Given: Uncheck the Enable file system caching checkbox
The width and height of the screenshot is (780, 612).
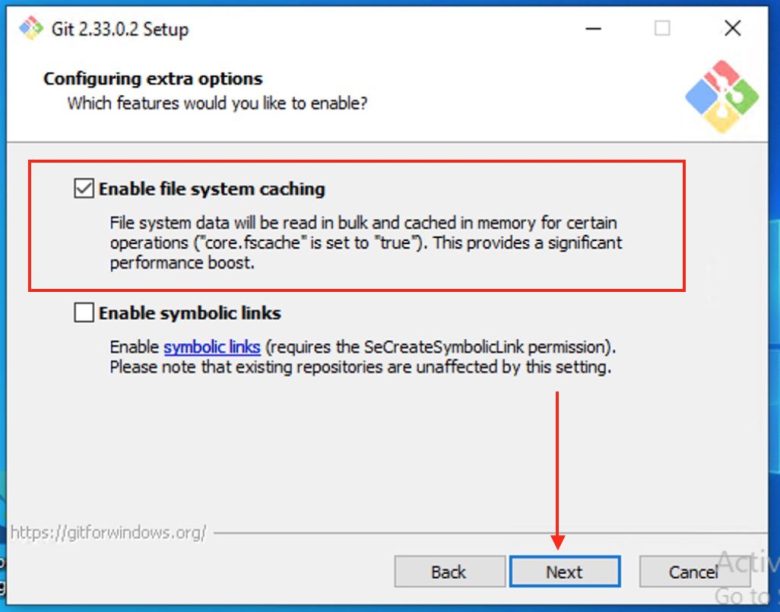Looking at the screenshot, I should point(84,189).
